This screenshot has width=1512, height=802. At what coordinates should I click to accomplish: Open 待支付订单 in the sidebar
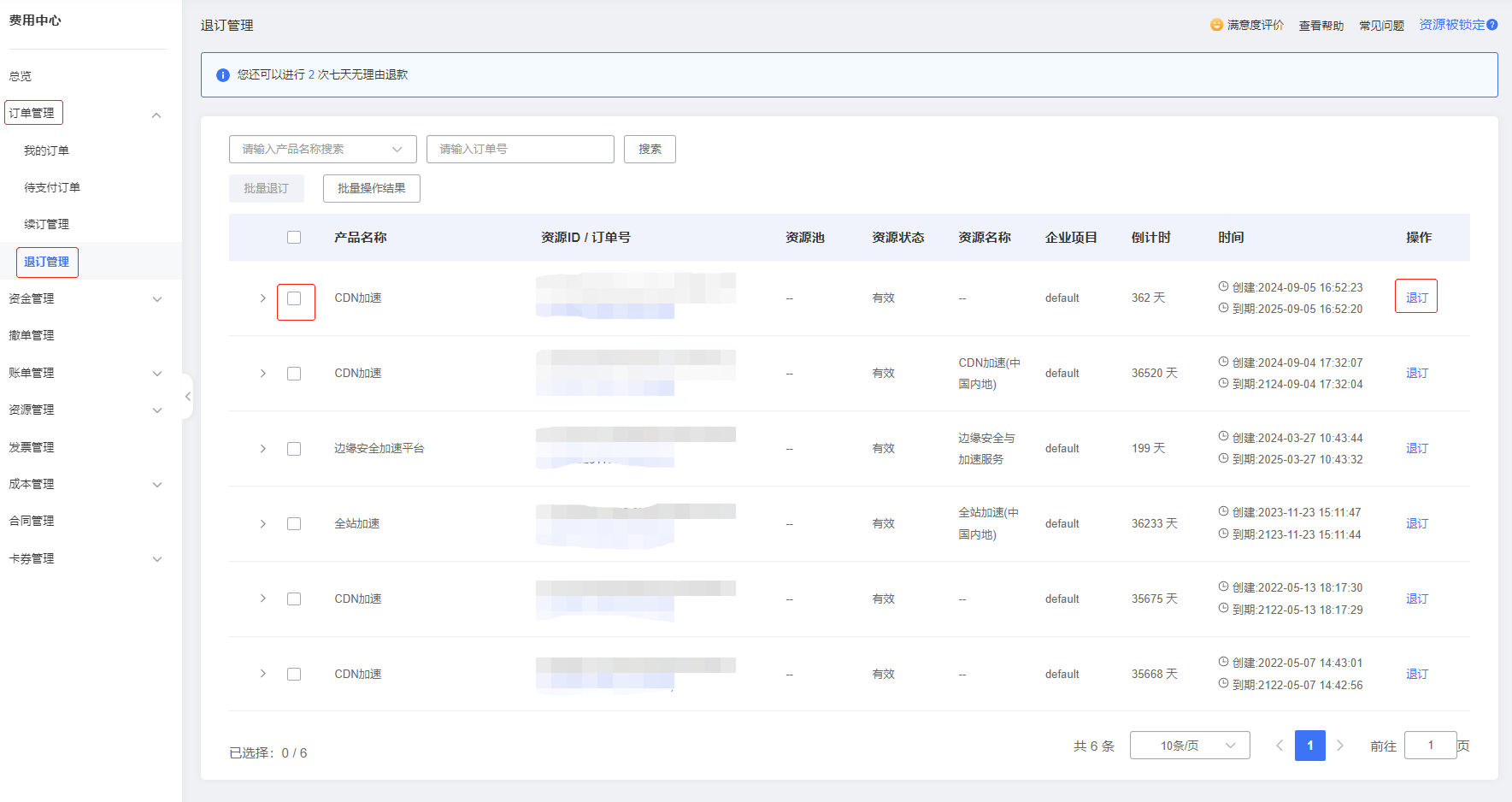pyautogui.click(x=52, y=187)
